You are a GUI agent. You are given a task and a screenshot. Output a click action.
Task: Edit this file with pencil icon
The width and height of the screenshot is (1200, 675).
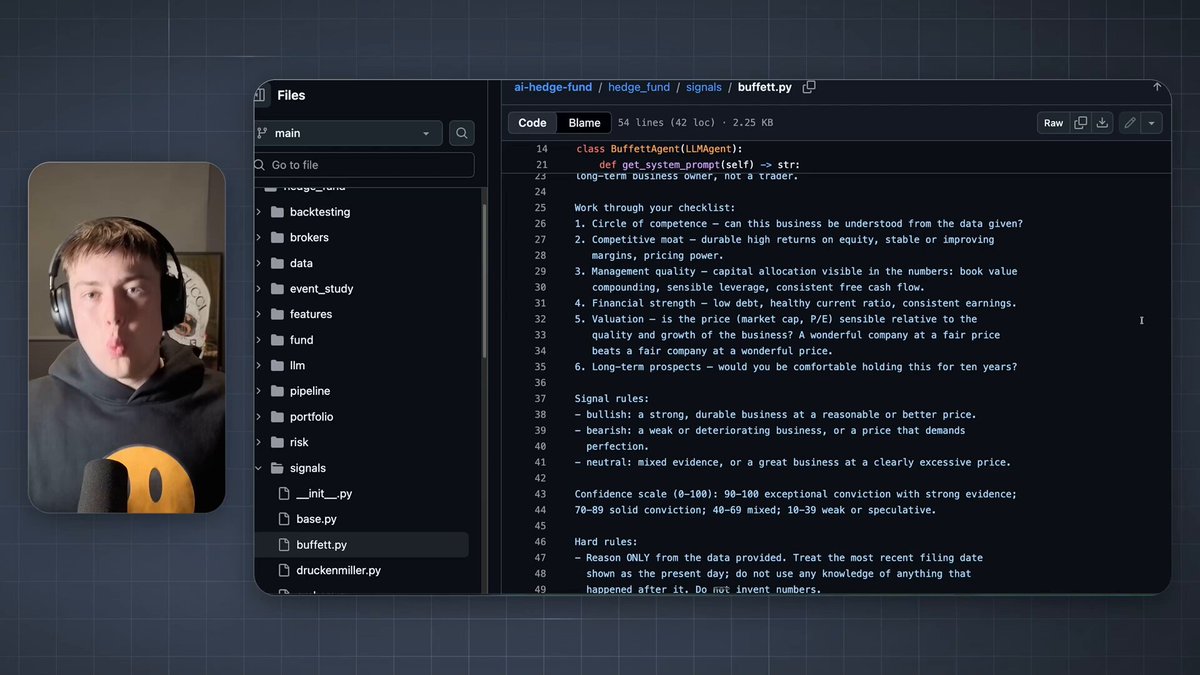(1130, 123)
